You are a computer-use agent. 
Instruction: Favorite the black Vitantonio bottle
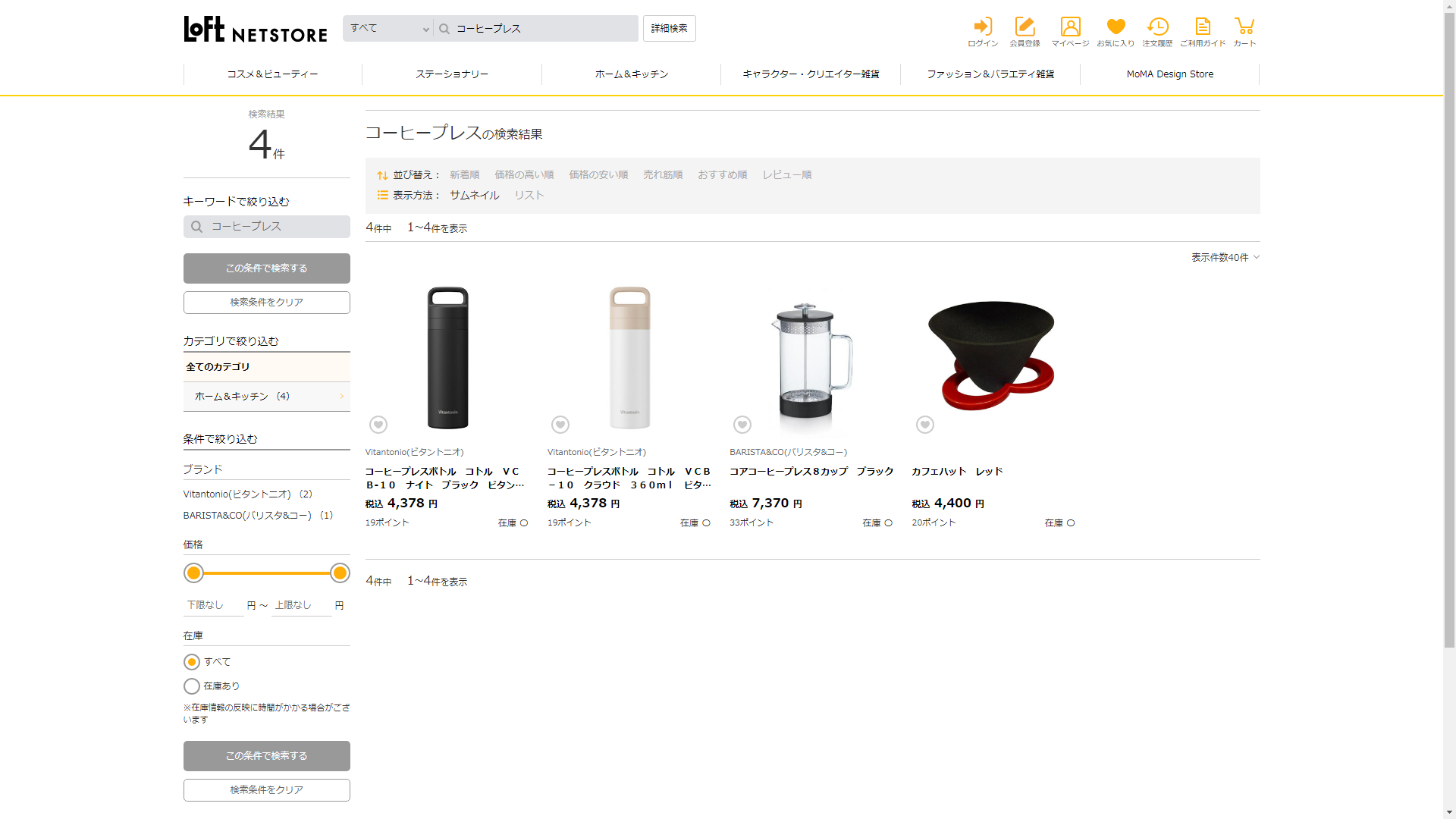[378, 425]
